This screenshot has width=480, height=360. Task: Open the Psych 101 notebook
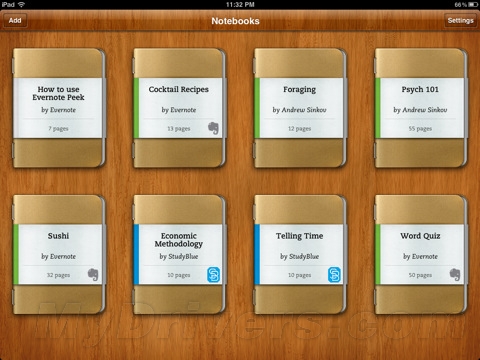click(421, 108)
